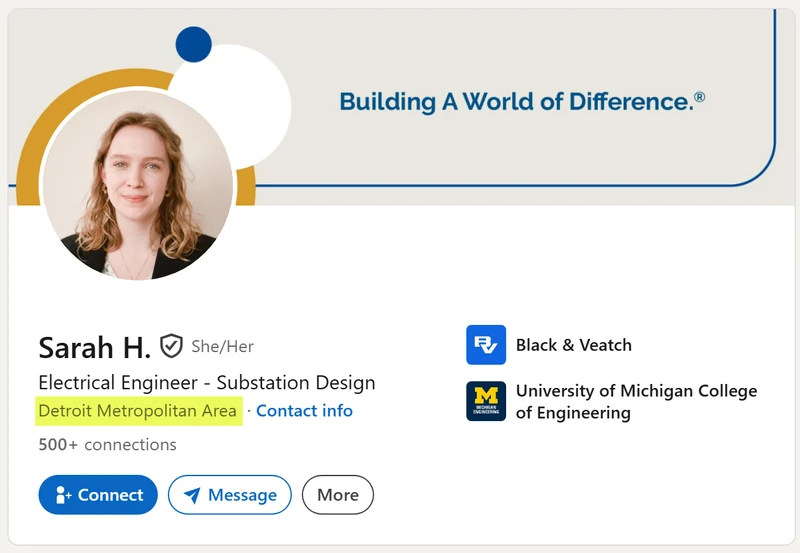Screen dimensions: 800x553
Task: Click the paper plane icon in Message button
Action: point(192,495)
